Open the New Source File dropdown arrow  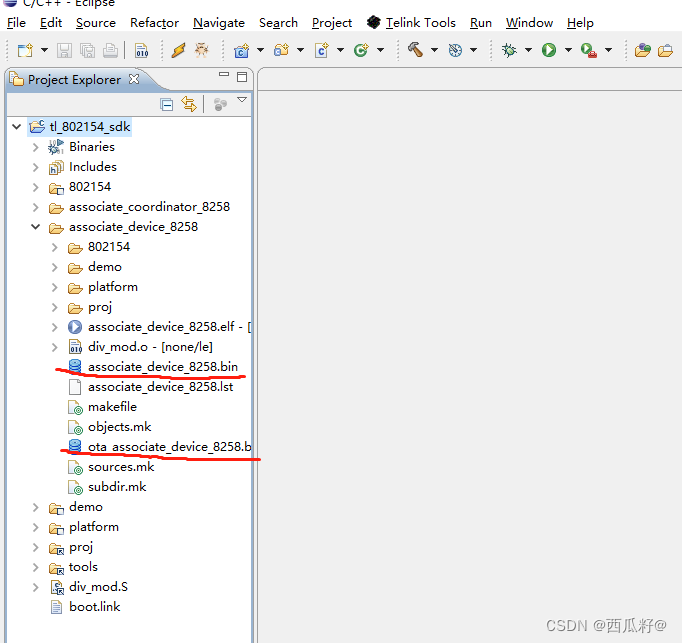coord(340,50)
